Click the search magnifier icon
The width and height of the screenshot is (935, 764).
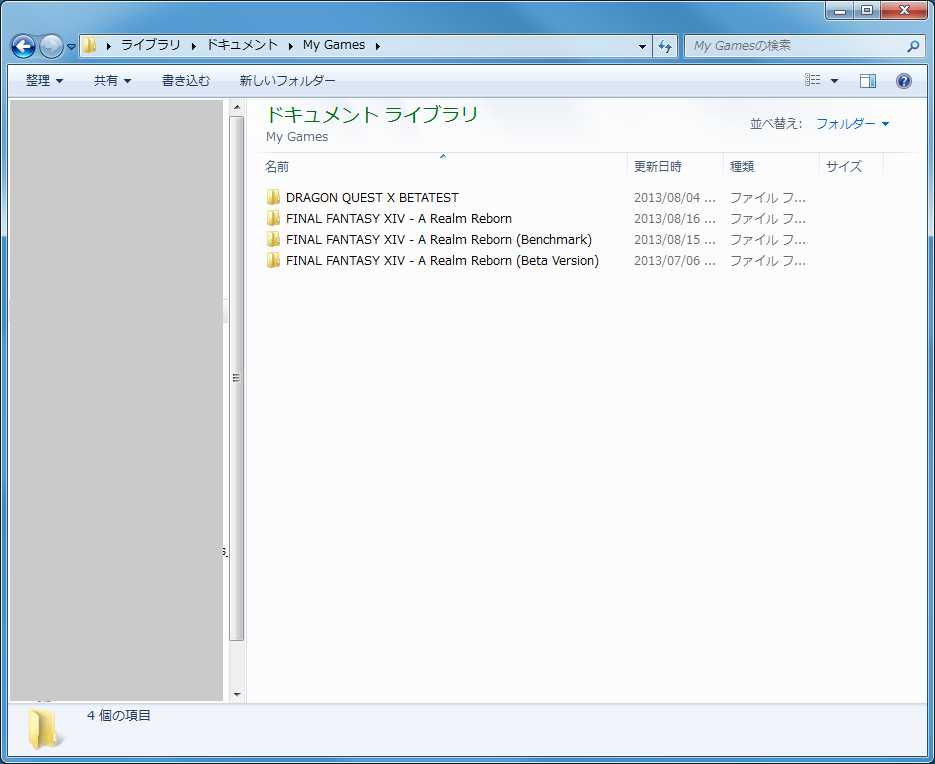(913, 46)
